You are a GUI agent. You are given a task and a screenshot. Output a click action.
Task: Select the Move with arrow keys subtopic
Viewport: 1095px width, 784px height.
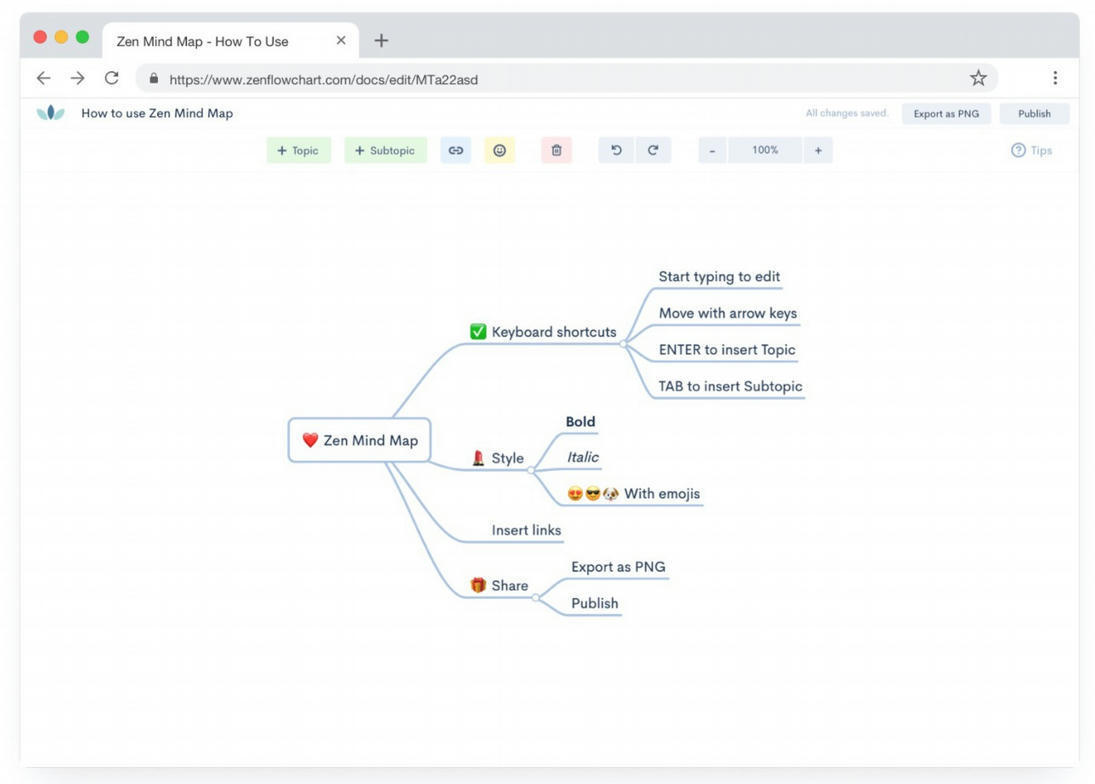pyautogui.click(x=728, y=313)
